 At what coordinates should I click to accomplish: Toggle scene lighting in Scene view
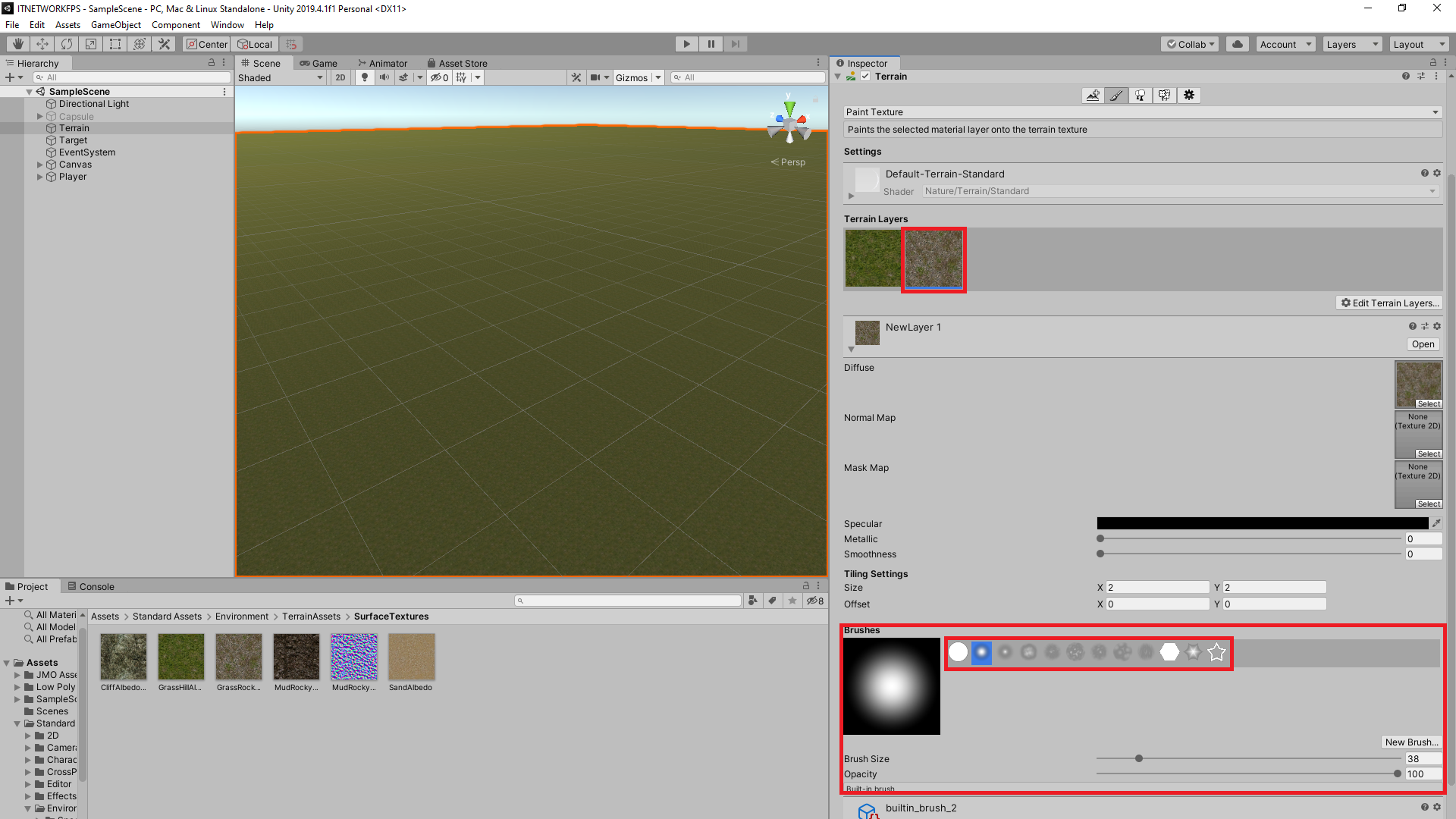pyautogui.click(x=364, y=77)
